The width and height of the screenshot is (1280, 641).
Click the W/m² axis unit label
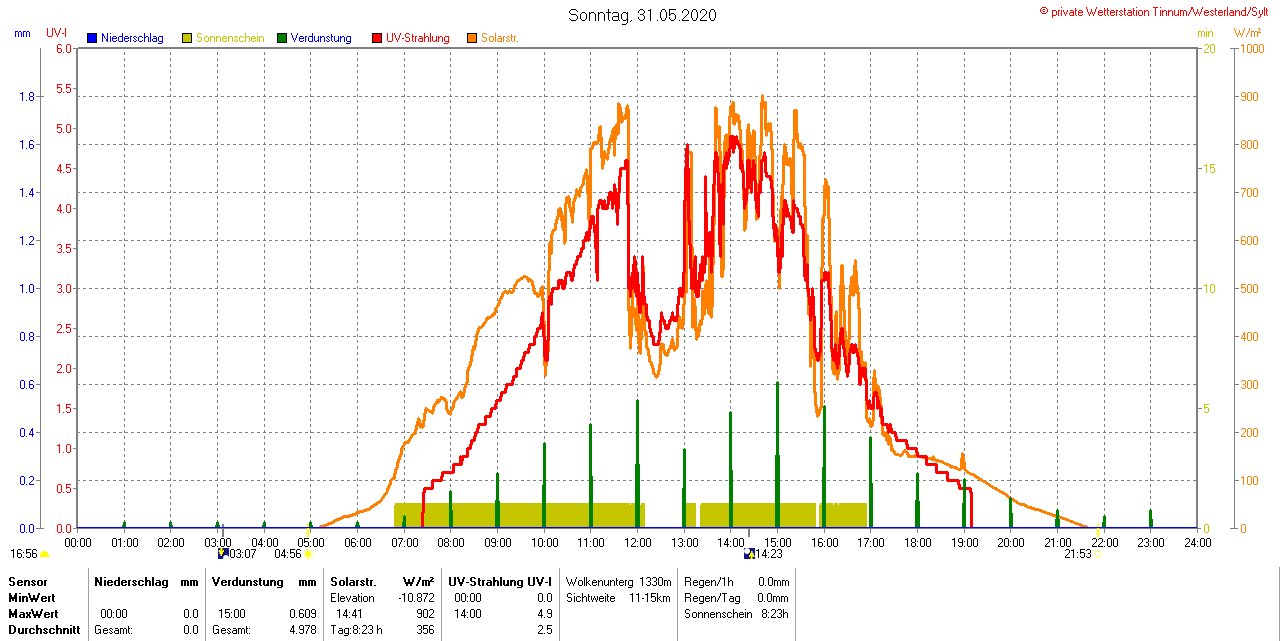tap(1247, 33)
